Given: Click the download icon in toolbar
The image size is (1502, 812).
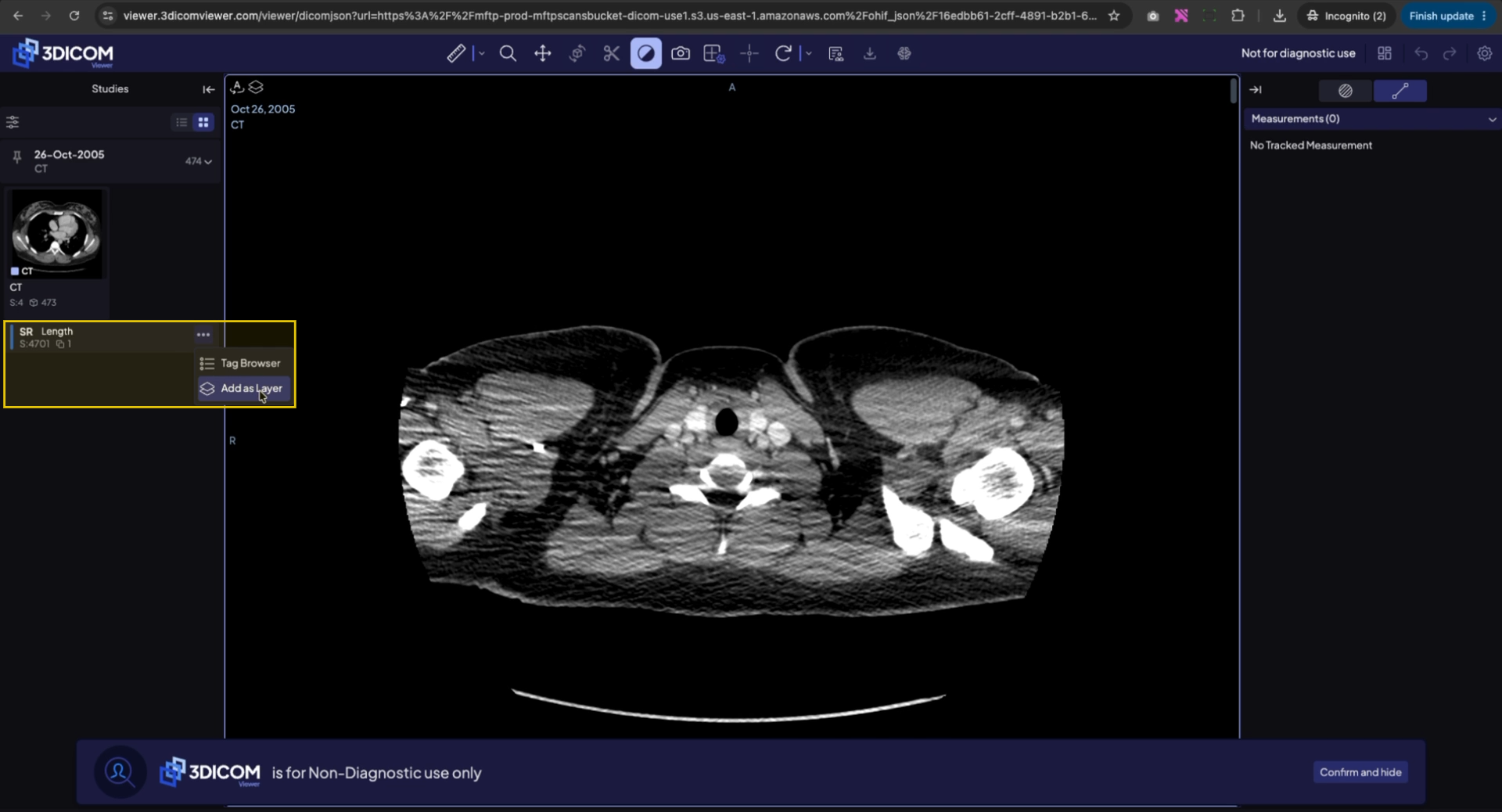Looking at the screenshot, I should click(x=869, y=53).
